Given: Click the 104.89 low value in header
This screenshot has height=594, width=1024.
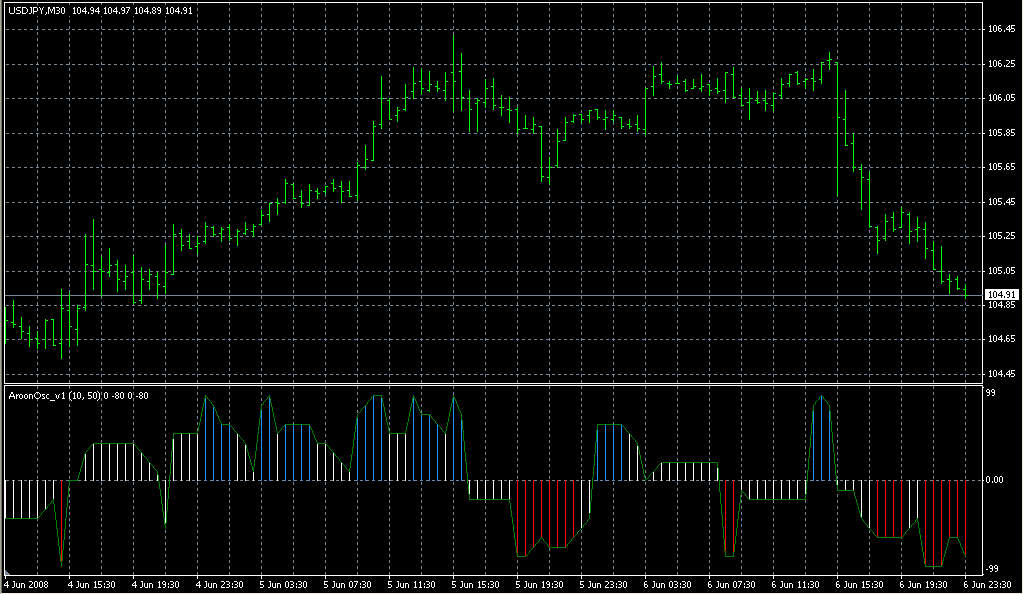Looking at the screenshot, I should pos(147,10).
